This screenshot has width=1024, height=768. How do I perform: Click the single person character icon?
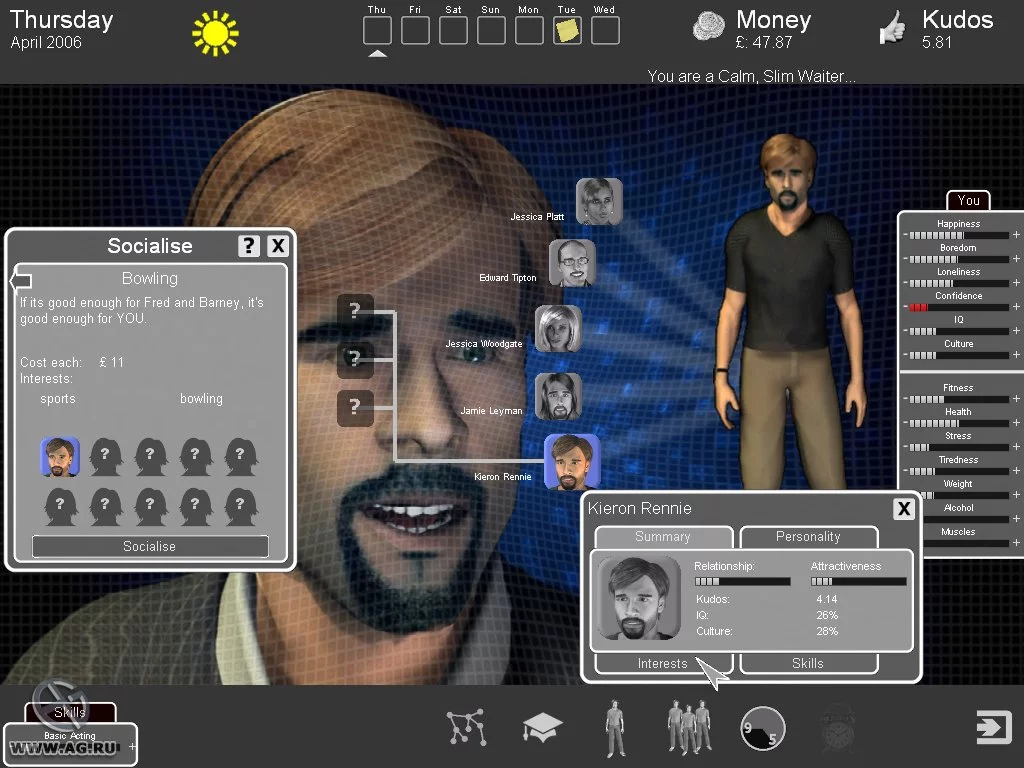(614, 728)
